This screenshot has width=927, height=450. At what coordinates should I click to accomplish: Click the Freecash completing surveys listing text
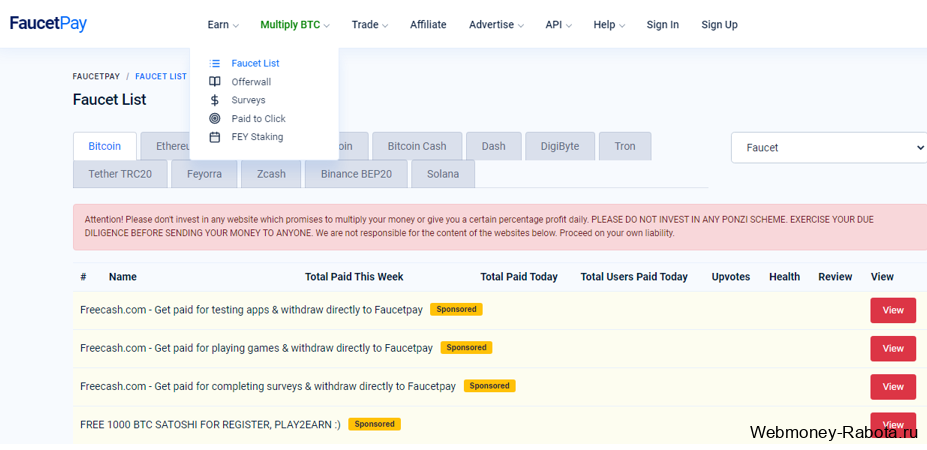coord(268,386)
